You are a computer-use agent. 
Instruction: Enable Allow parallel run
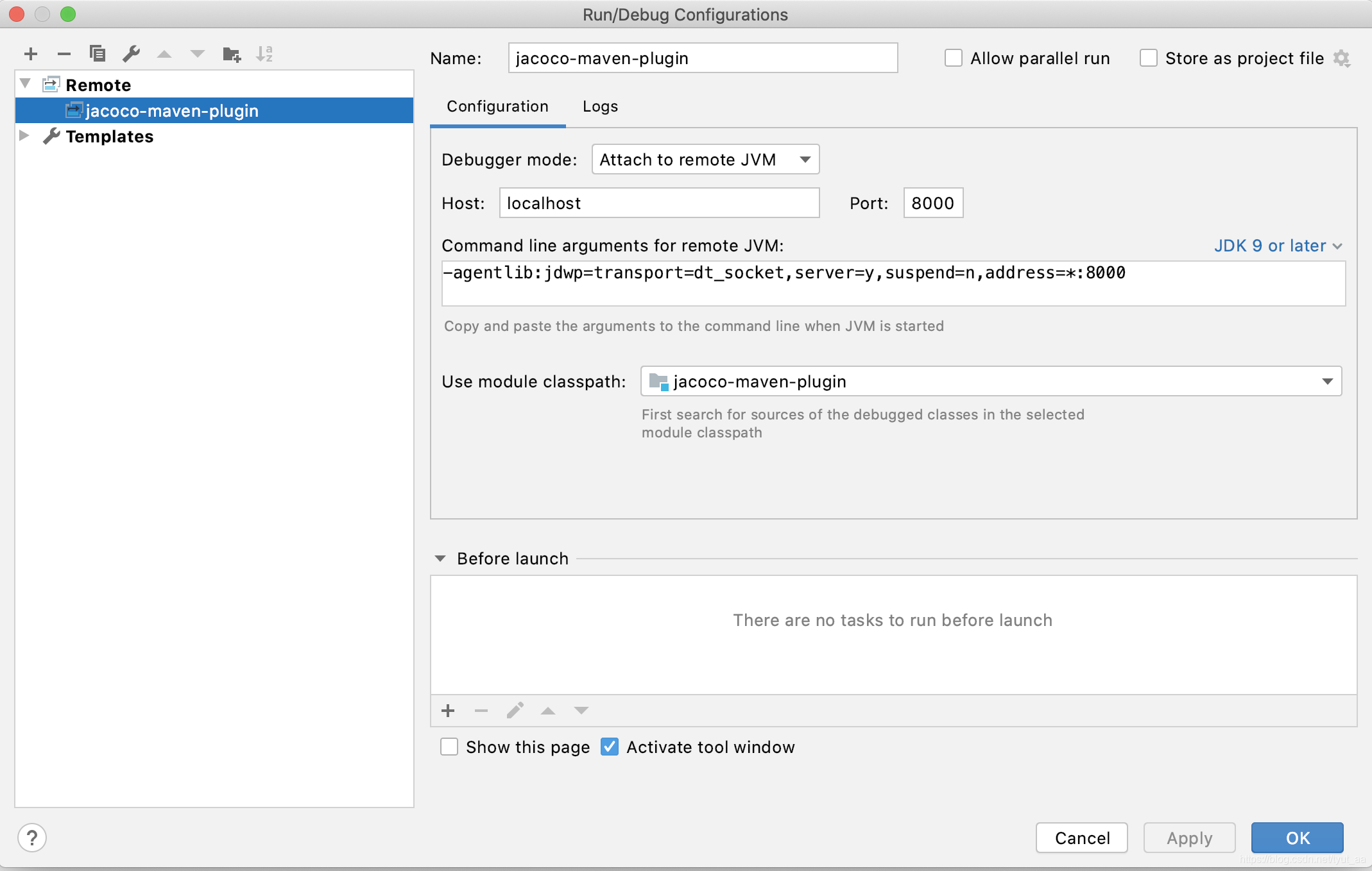[954, 58]
